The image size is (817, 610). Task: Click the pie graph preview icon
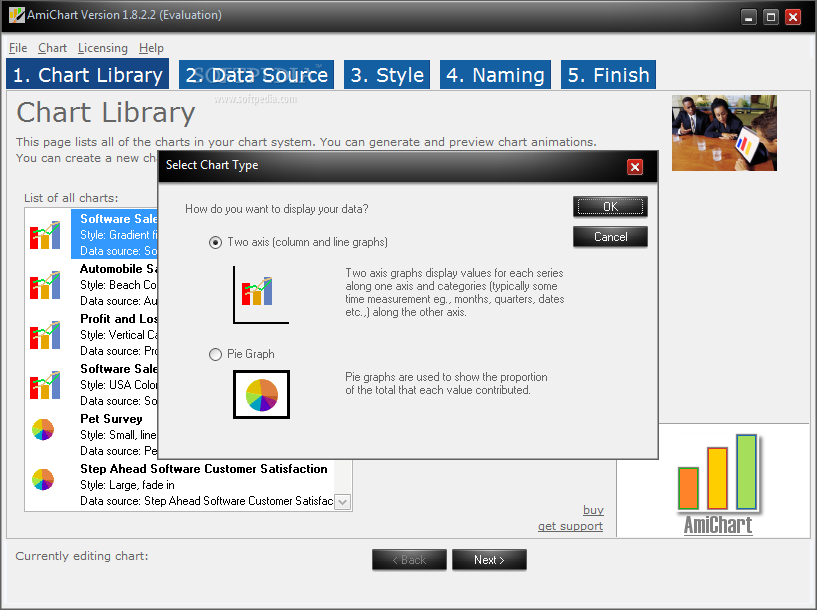262,394
